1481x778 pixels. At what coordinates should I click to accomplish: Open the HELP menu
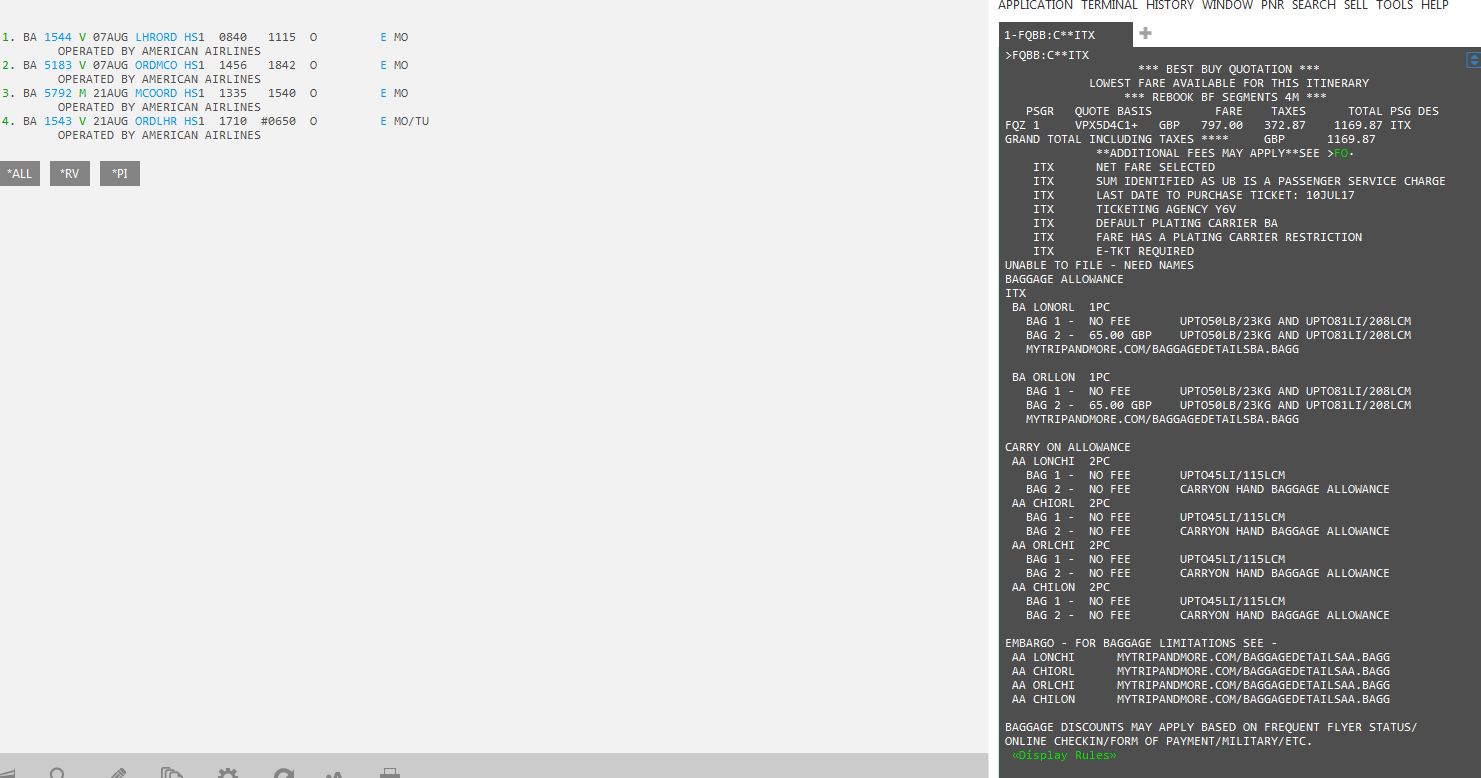[1435, 5]
